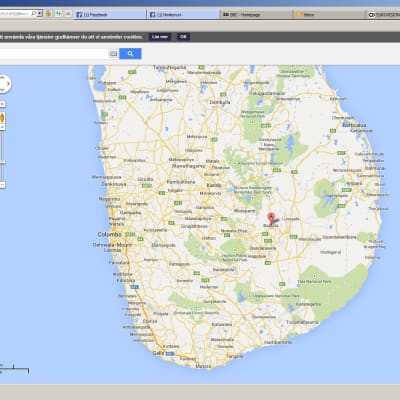Viewport: 400px width, 400px height.
Task: Click the Nuwara Eliya label
Action: point(234,230)
